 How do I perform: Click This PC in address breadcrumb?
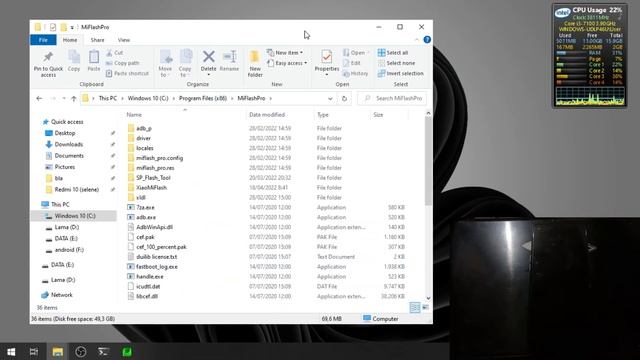tap(108, 98)
